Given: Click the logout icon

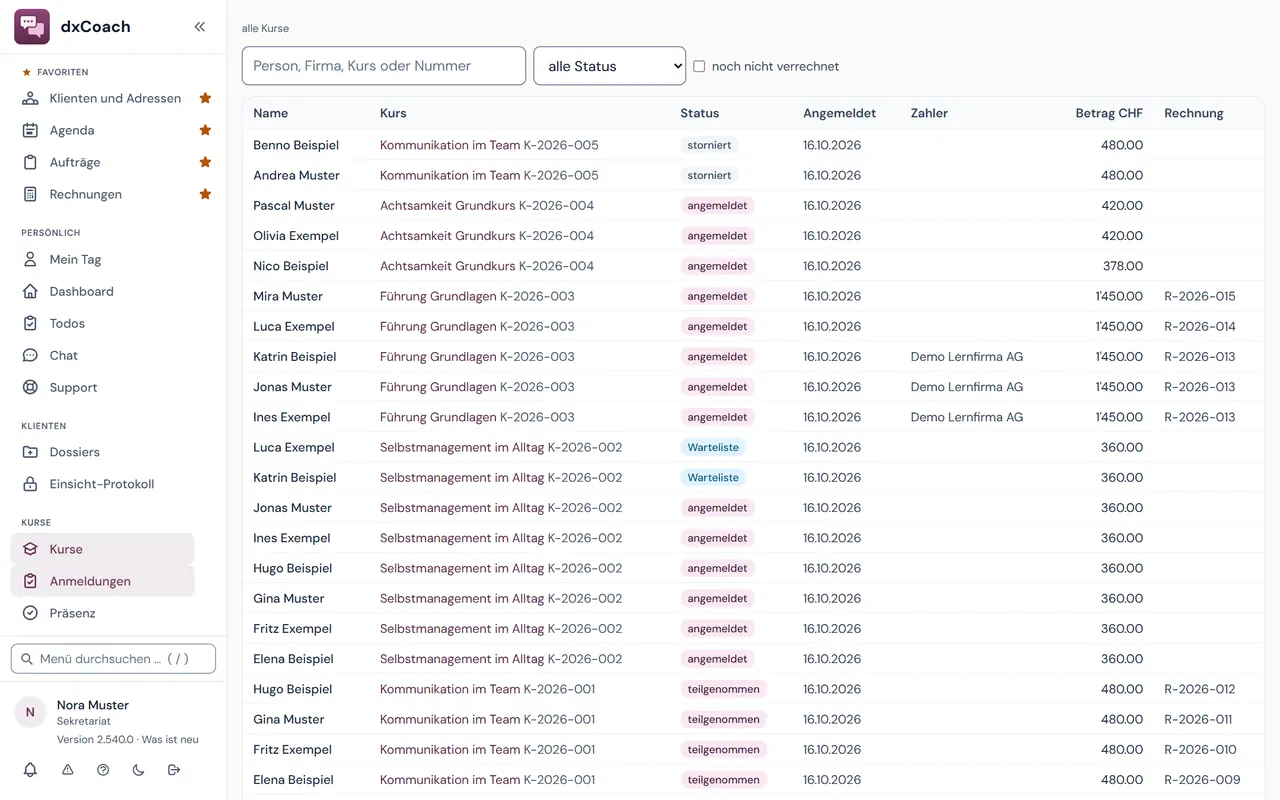Looking at the screenshot, I should [x=174, y=770].
